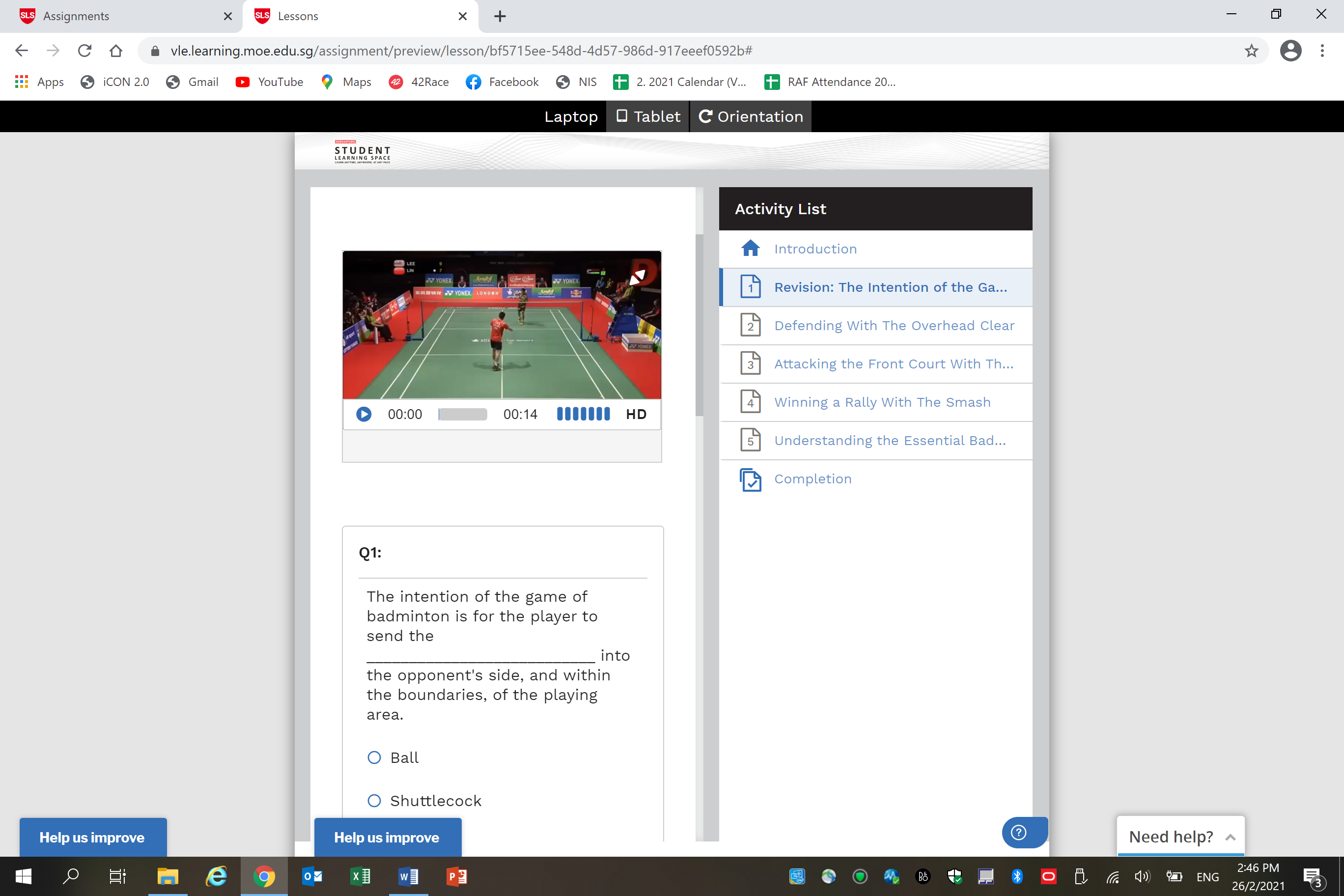
Task: Expand the video to fullscreen
Action: pyautogui.click(x=637, y=277)
